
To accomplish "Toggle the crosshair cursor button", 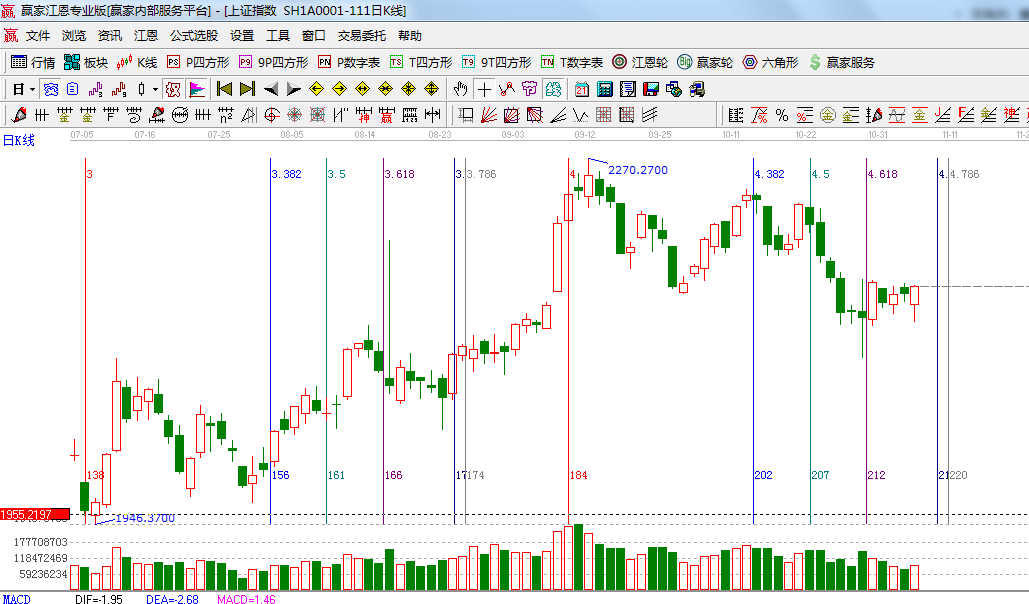I will click(x=485, y=89).
